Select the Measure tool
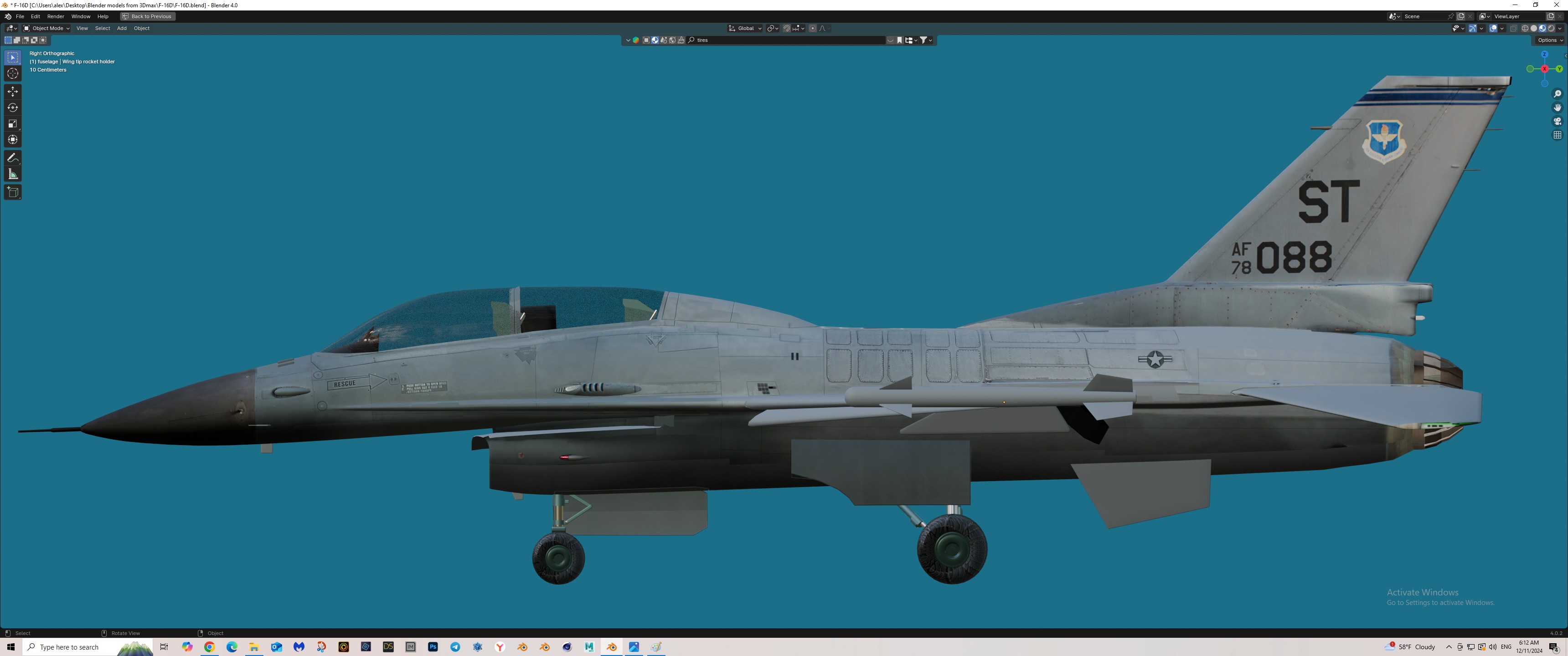This screenshot has height=656, width=1568. pos(13,174)
